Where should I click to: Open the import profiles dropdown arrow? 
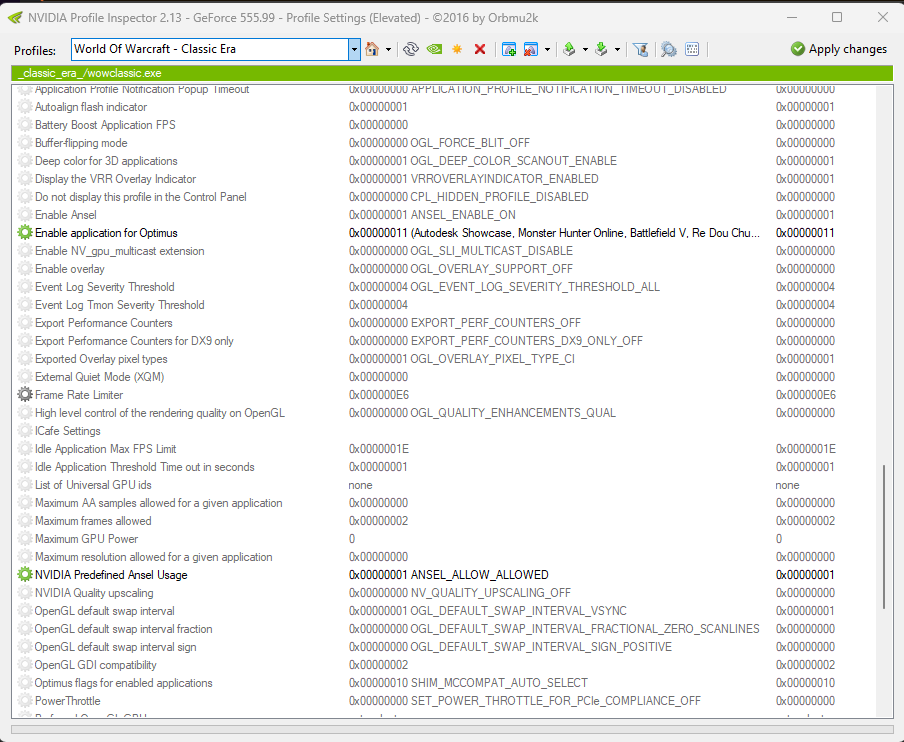(x=617, y=50)
